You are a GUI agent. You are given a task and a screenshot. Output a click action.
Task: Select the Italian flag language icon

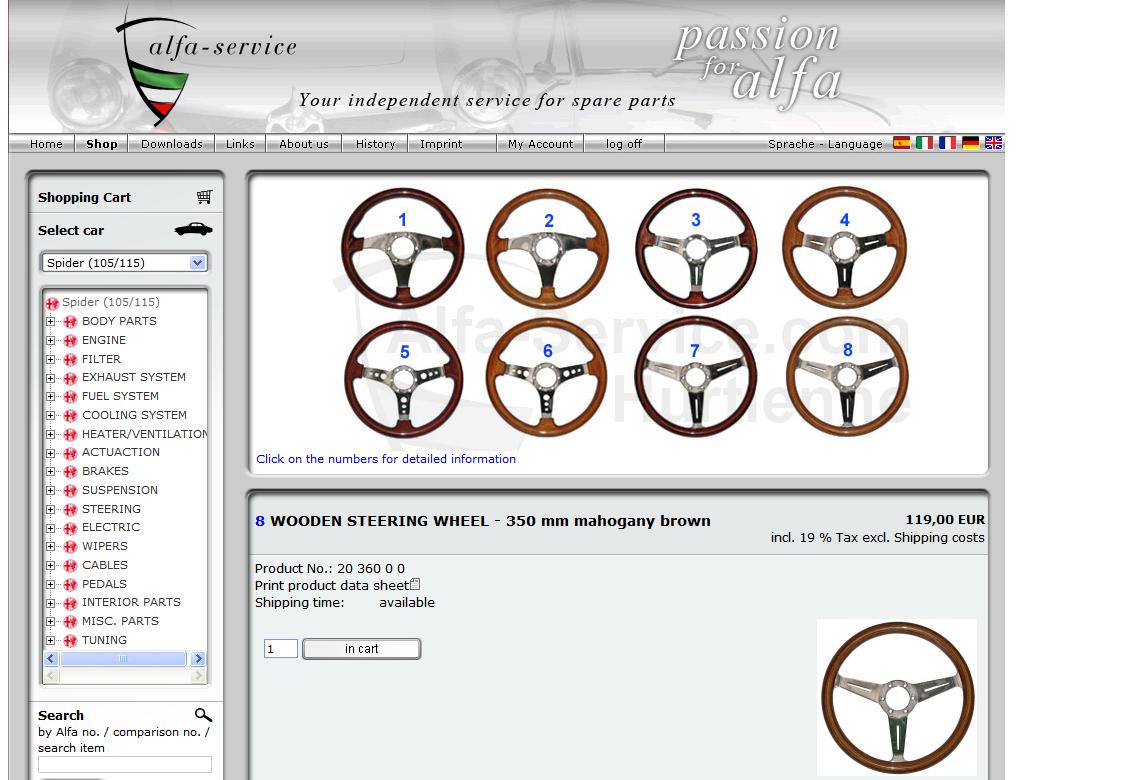coord(924,143)
